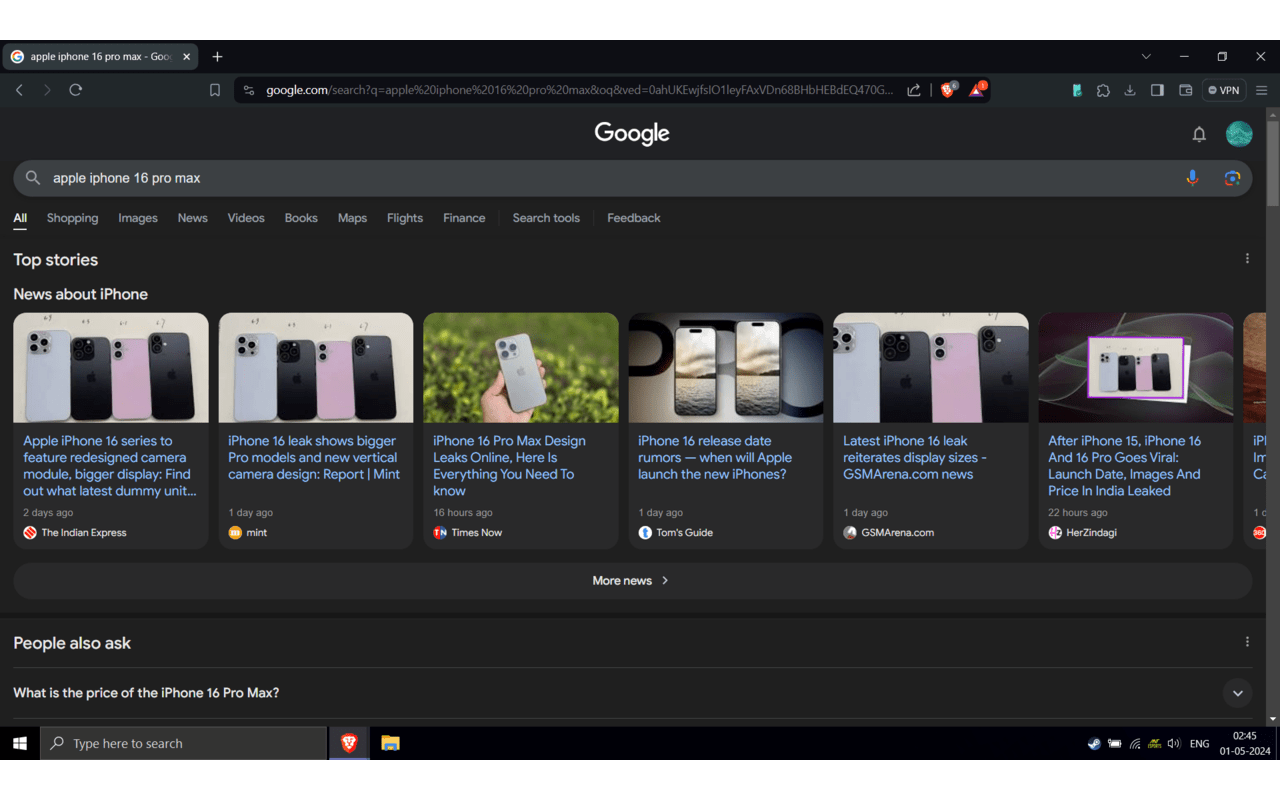Open Google notifications bell

1199,134
